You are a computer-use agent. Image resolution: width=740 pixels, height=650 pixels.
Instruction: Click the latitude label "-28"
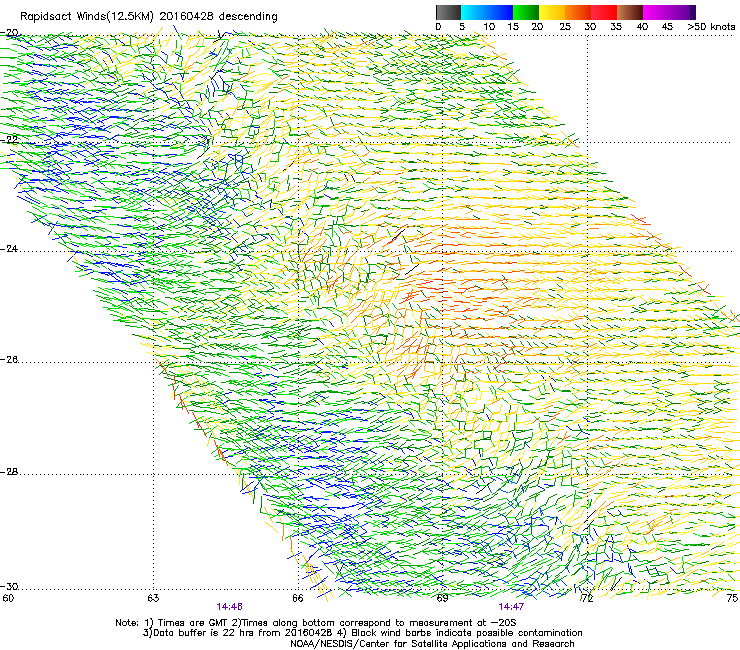9,472
